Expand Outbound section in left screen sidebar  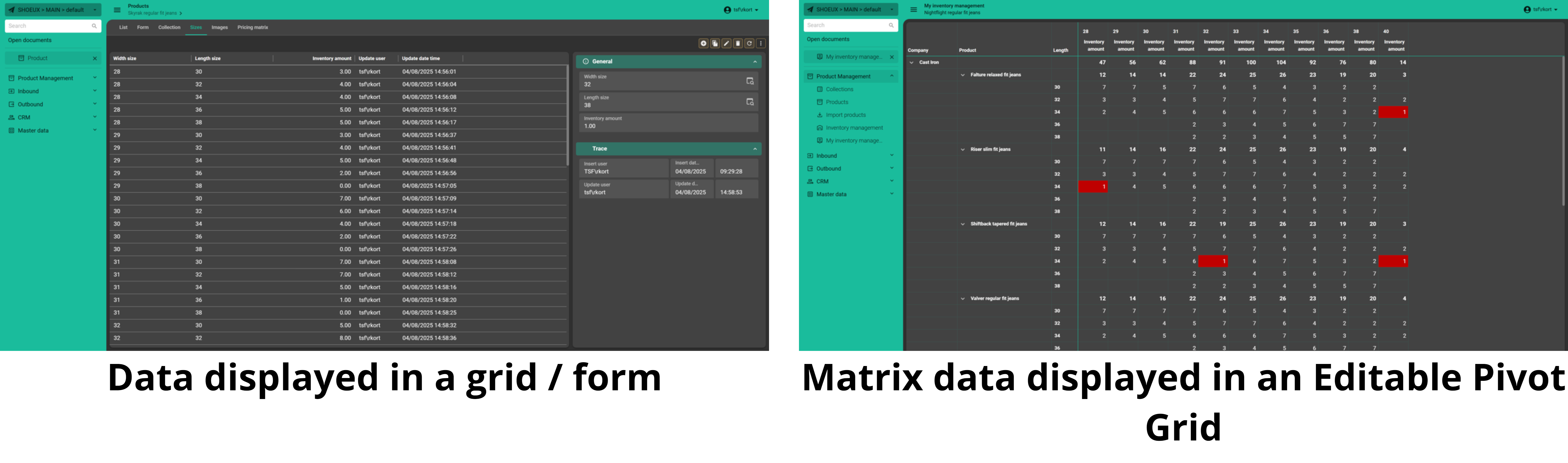pyautogui.click(x=94, y=104)
